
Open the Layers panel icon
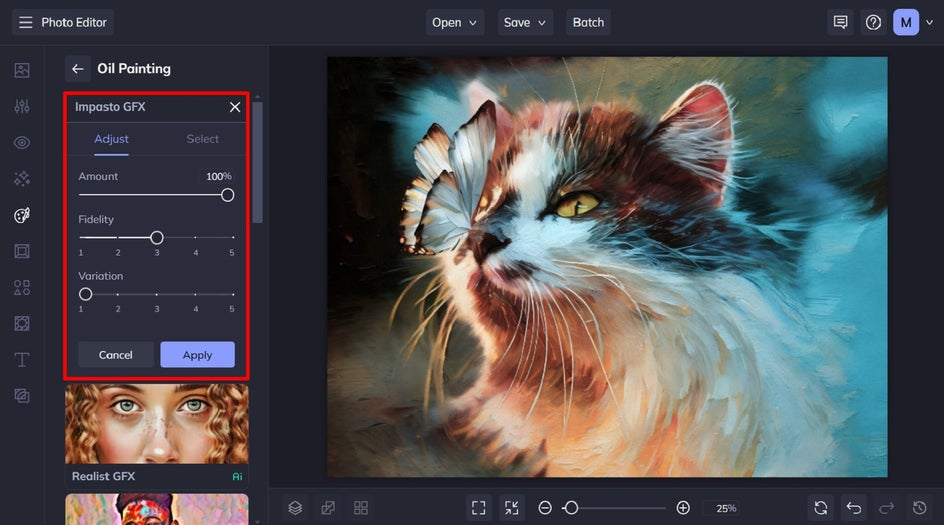click(295, 508)
